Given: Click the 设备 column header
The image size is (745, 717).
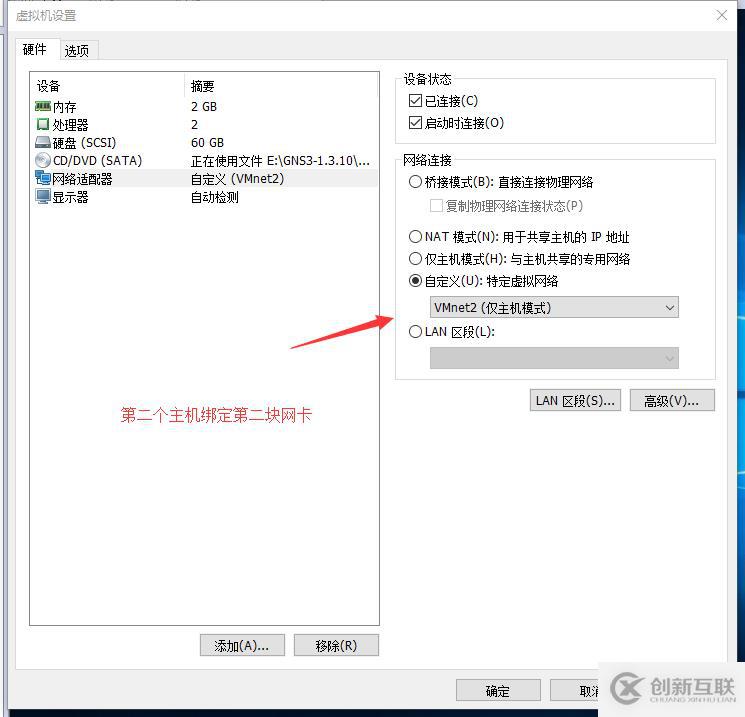Looking at the screenshot, I should (x=48, y=86).
